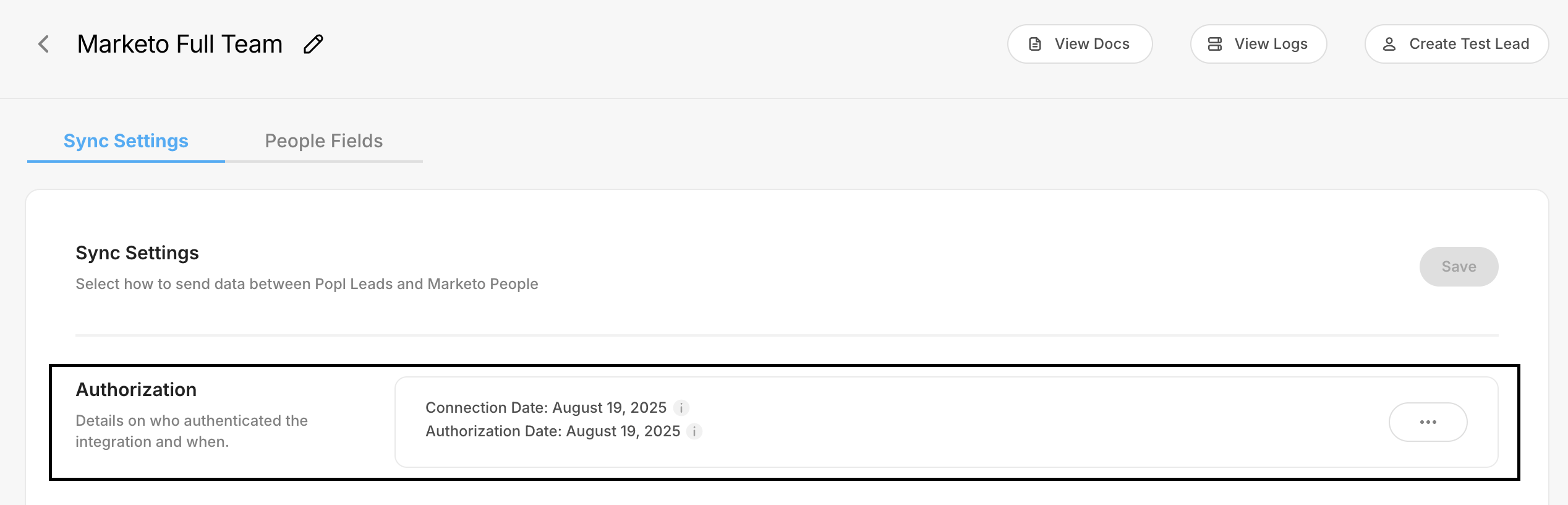Show info for Connection Date

coord(681,408)
